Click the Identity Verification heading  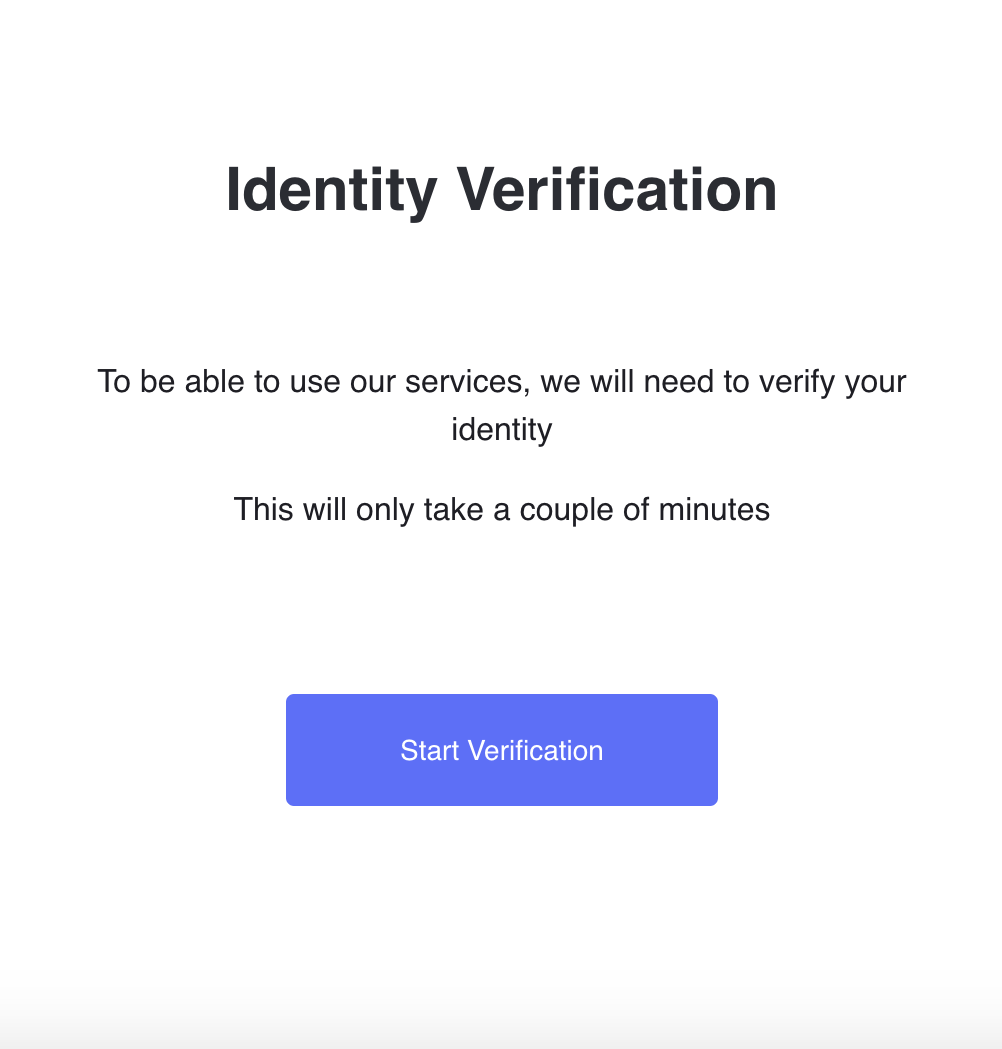click(501, 189)
